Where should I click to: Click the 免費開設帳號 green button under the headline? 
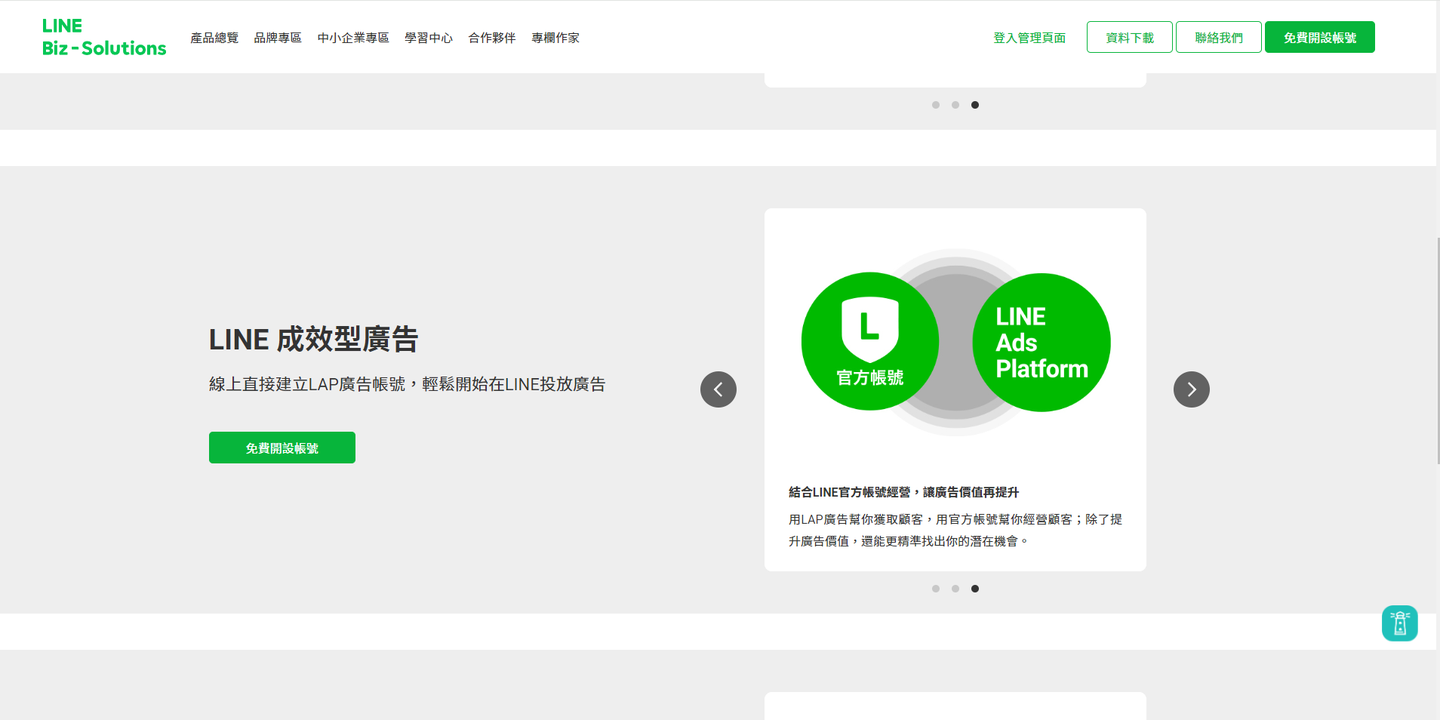pos(281,447)
